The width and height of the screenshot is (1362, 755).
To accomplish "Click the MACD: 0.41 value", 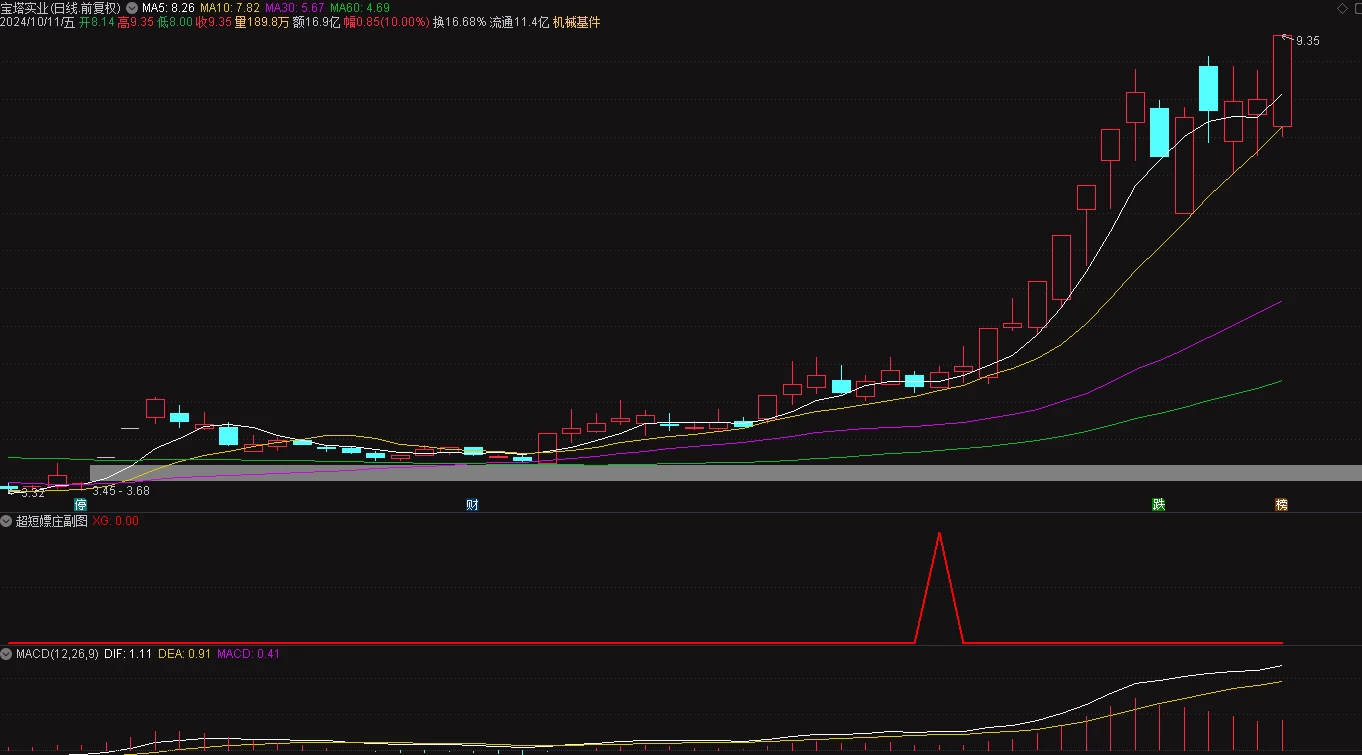I will pyautogui.click(x=249, y=654).
